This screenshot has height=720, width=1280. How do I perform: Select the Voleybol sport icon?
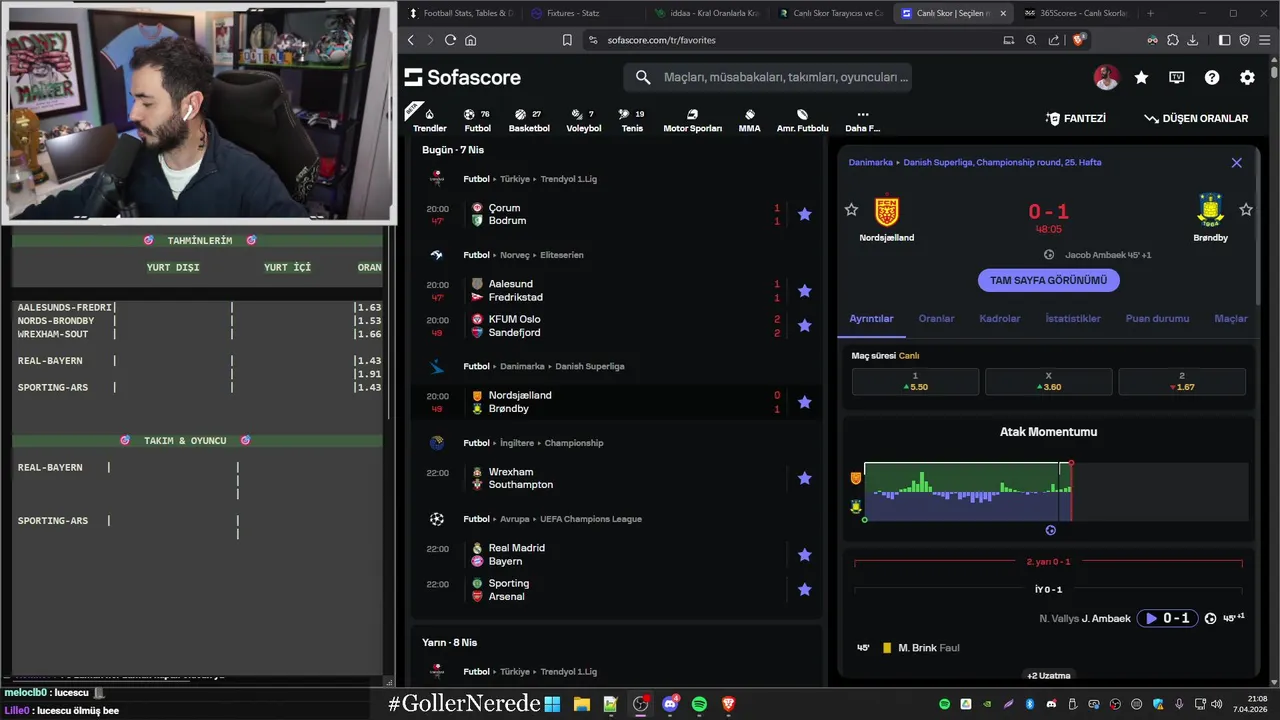[584, 119]
